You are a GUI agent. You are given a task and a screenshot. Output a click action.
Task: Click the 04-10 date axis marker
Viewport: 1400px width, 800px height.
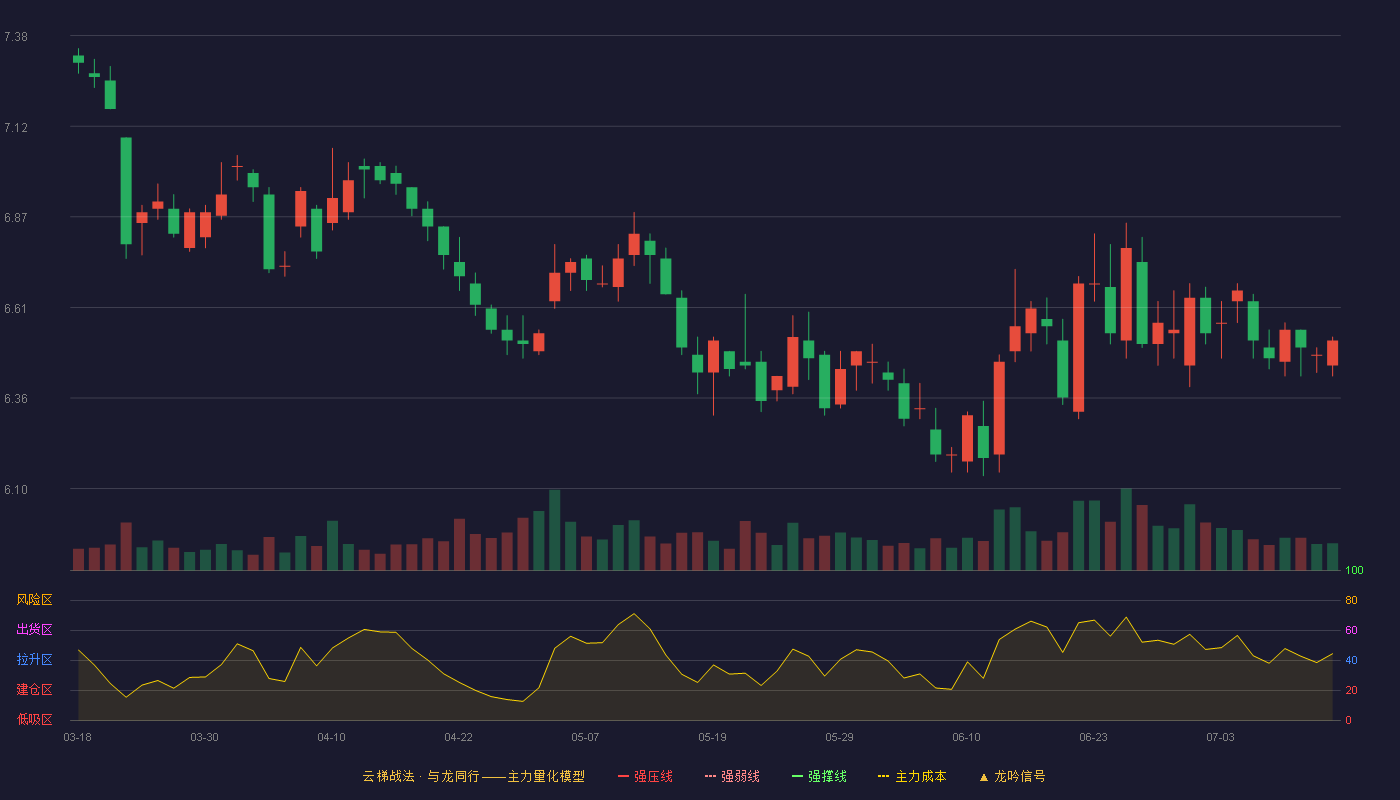331,737
